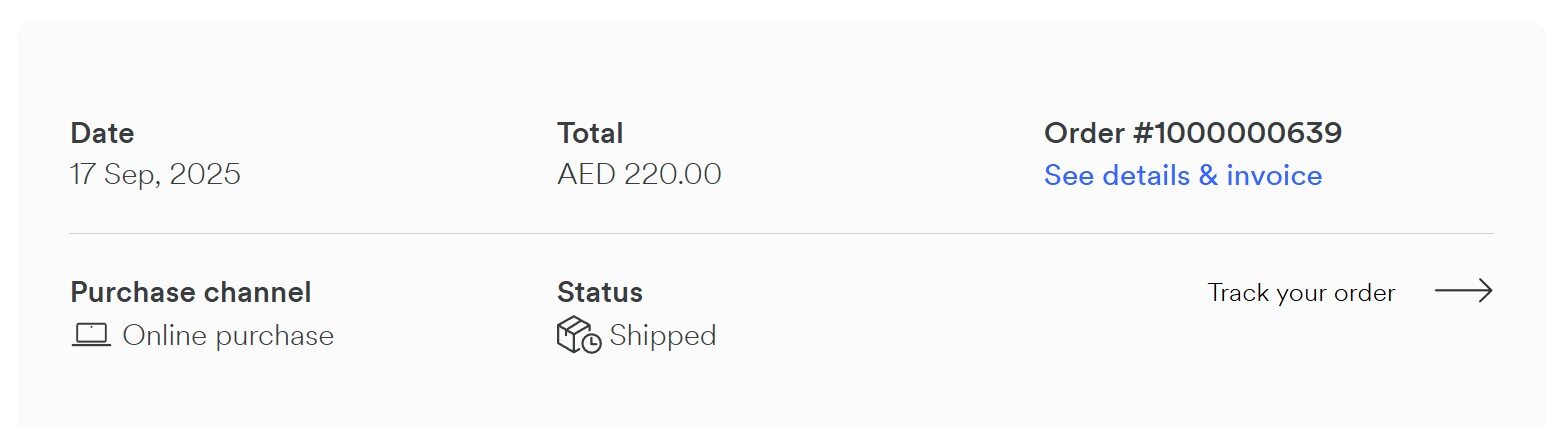The width and height of the screenshot is (1566, 426).
Task: Click the laptop icon beside Online purchase
Action: point(91,335)
